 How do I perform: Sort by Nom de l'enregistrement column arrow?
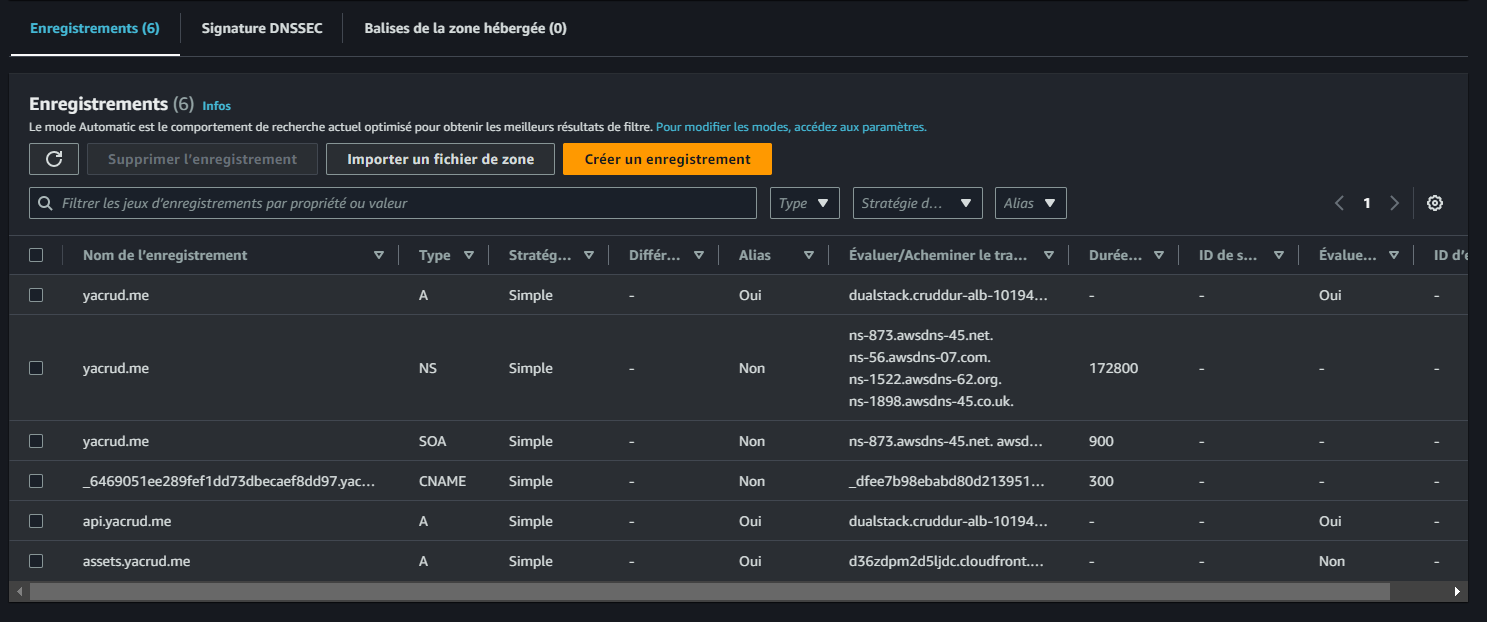coord(378,255)
